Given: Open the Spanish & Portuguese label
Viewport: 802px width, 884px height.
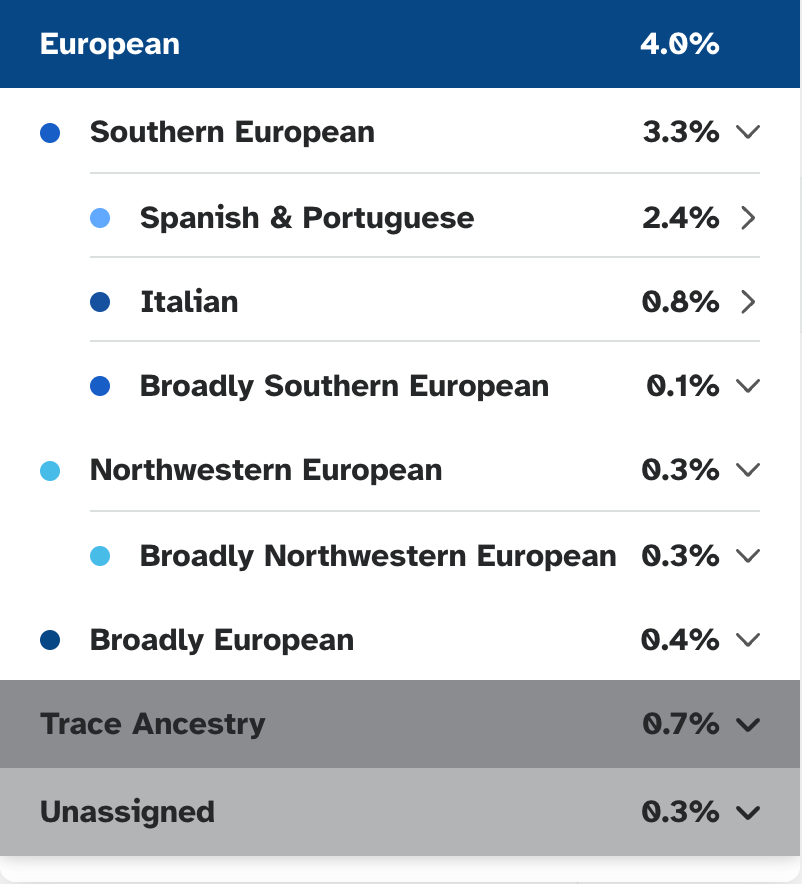Looking at the screenshot, I should [307, 218].
